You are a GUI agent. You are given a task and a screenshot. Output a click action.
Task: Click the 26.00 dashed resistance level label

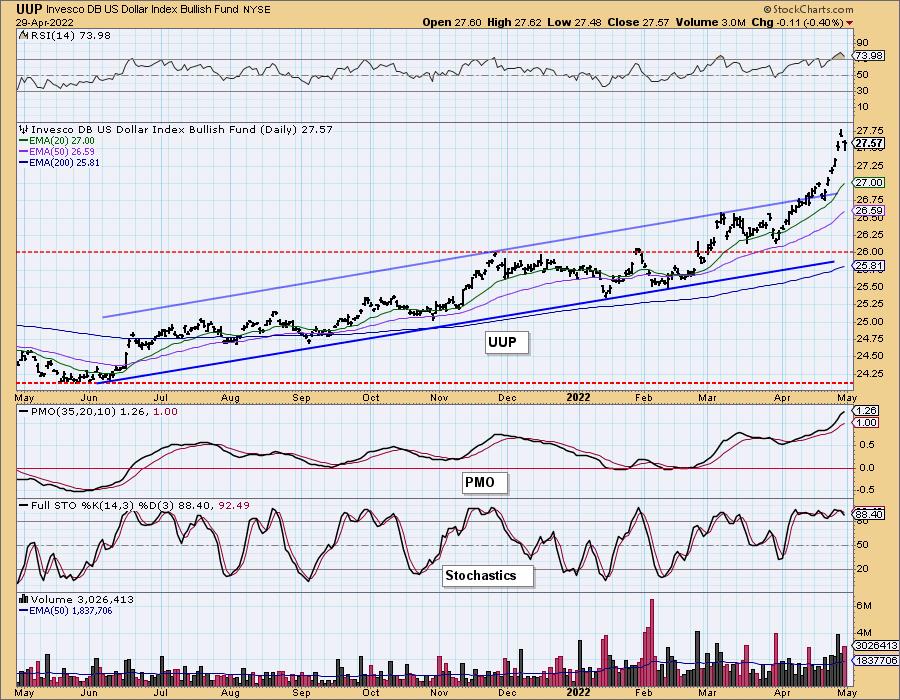[x=868, y=251]
